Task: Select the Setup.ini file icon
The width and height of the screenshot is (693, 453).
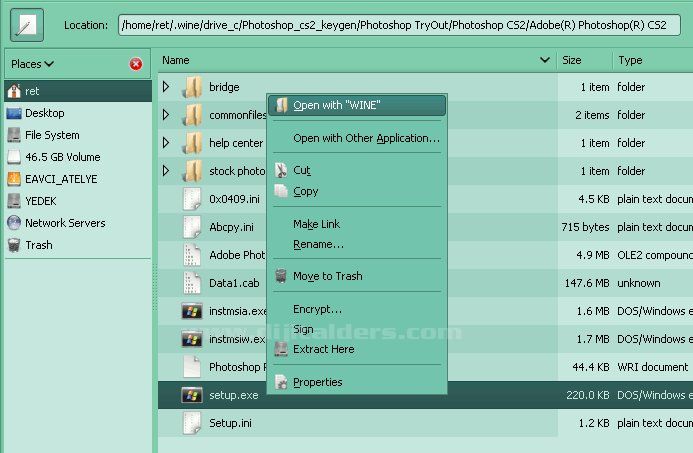Action: 192,423
